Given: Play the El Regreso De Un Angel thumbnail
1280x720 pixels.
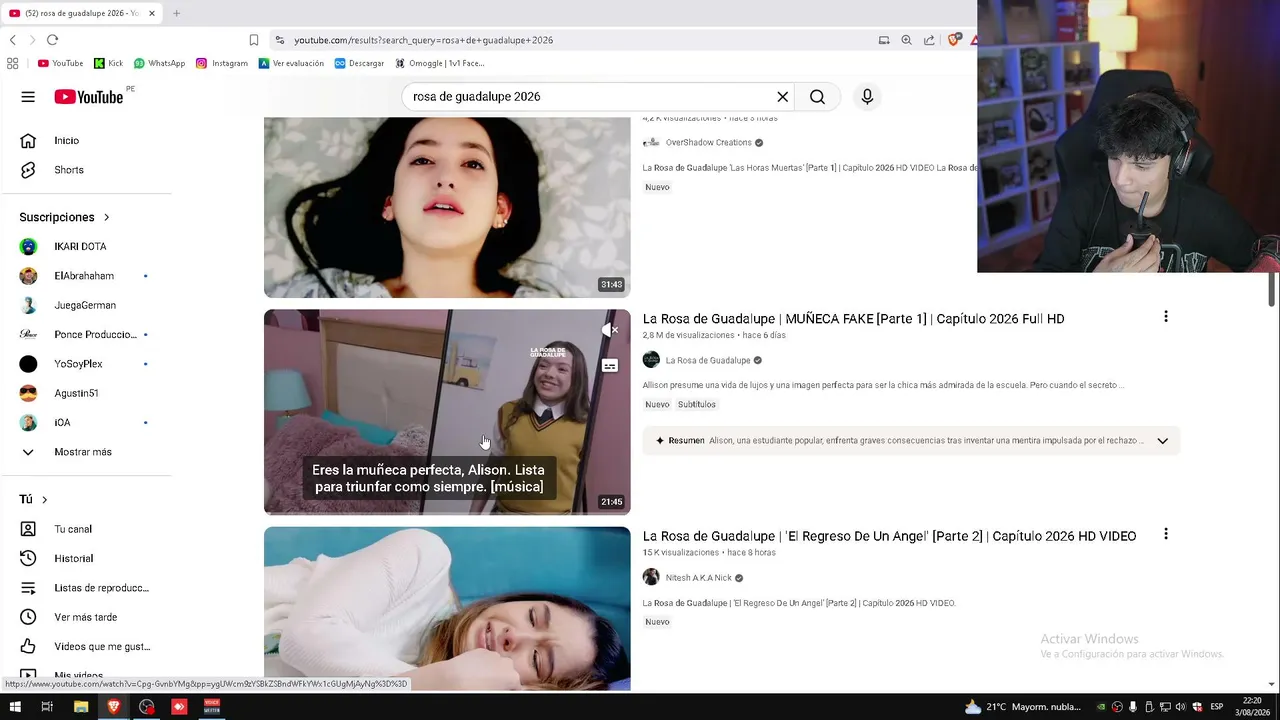Looking at the screenshot, I should click(447, 609).
